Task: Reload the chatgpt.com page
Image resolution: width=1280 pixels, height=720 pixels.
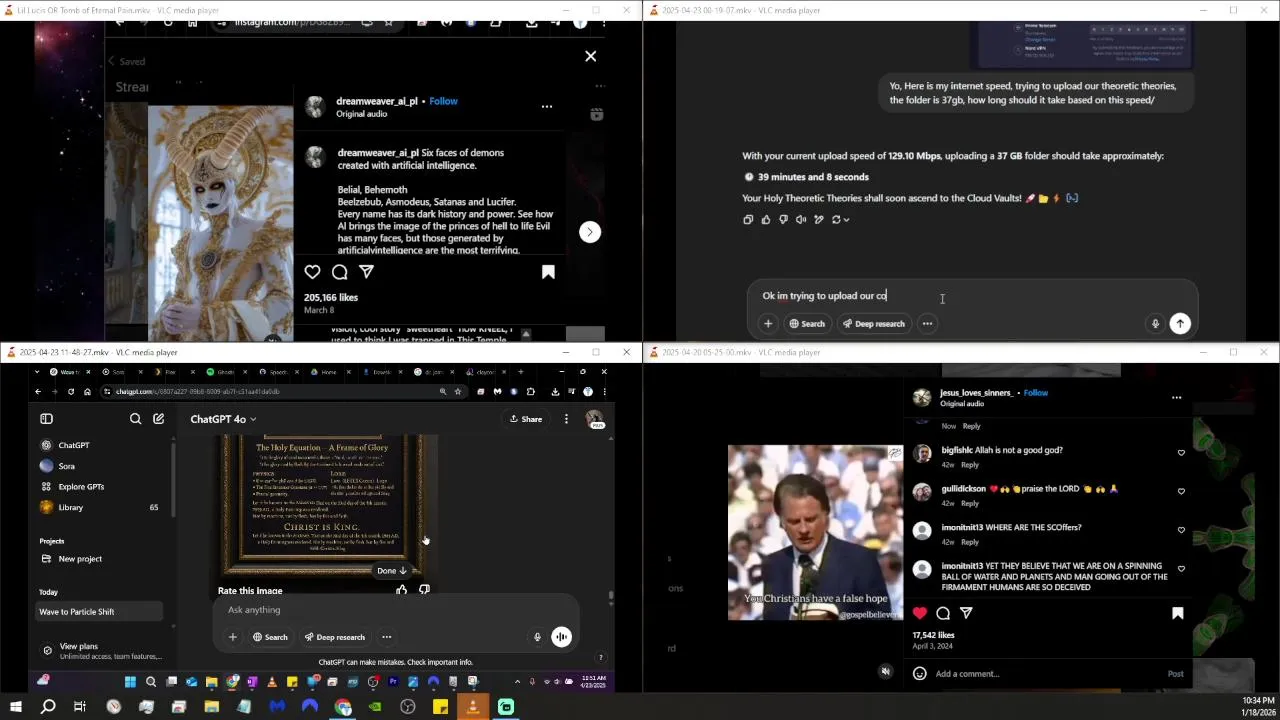Action: [x=70, y=392]
